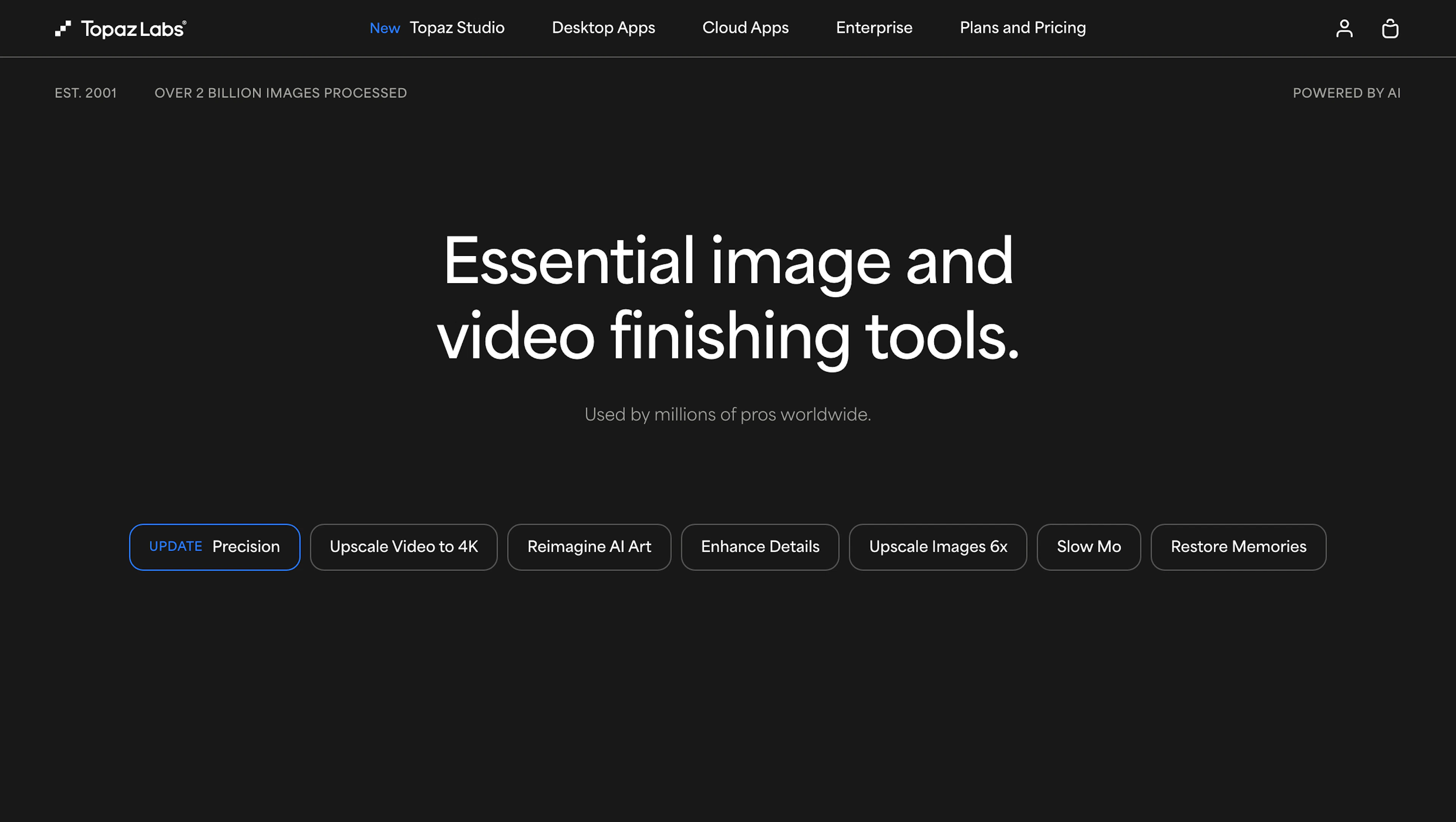Open the Cloud Apps menu
Screen dimensions: 1456x822
click(745, 28)
